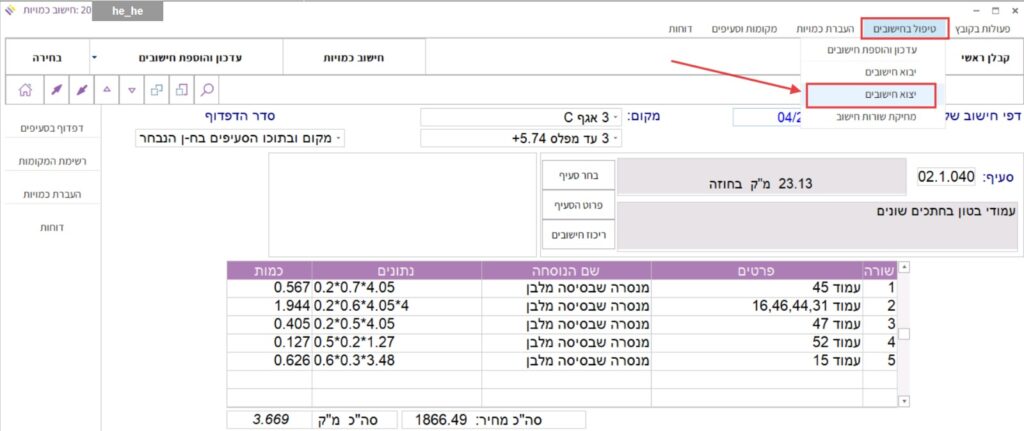Choose יבוא חישובים in the dropdown menu
This screenshot has width=1024, height=431.
pyautogui.click(x=869, y=71)
